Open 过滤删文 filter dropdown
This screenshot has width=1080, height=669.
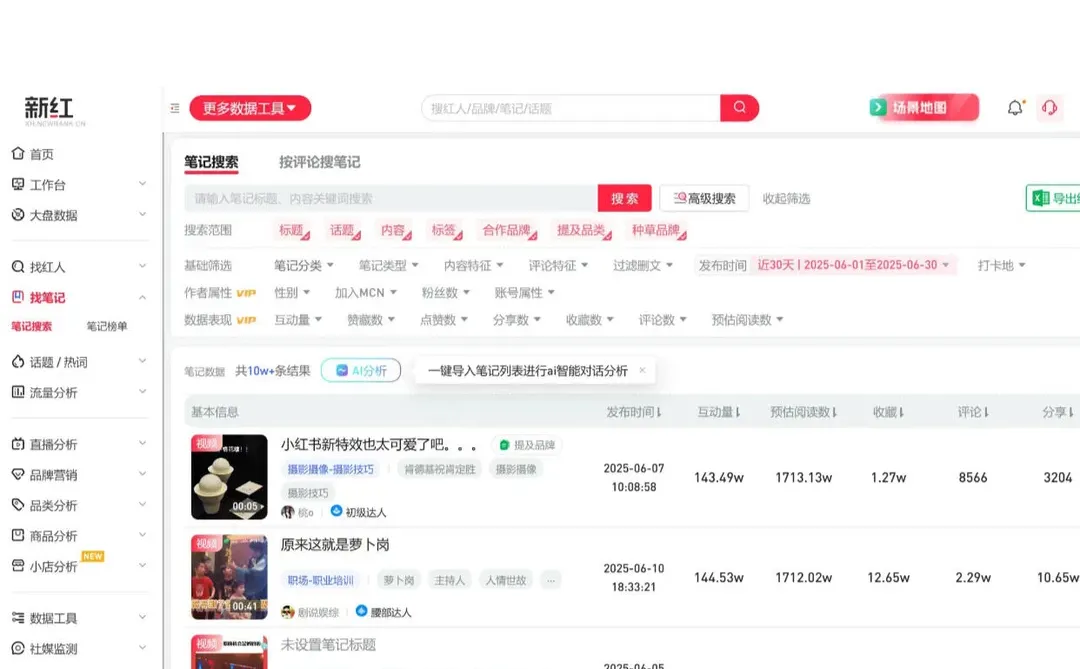(x=643, y=265)
